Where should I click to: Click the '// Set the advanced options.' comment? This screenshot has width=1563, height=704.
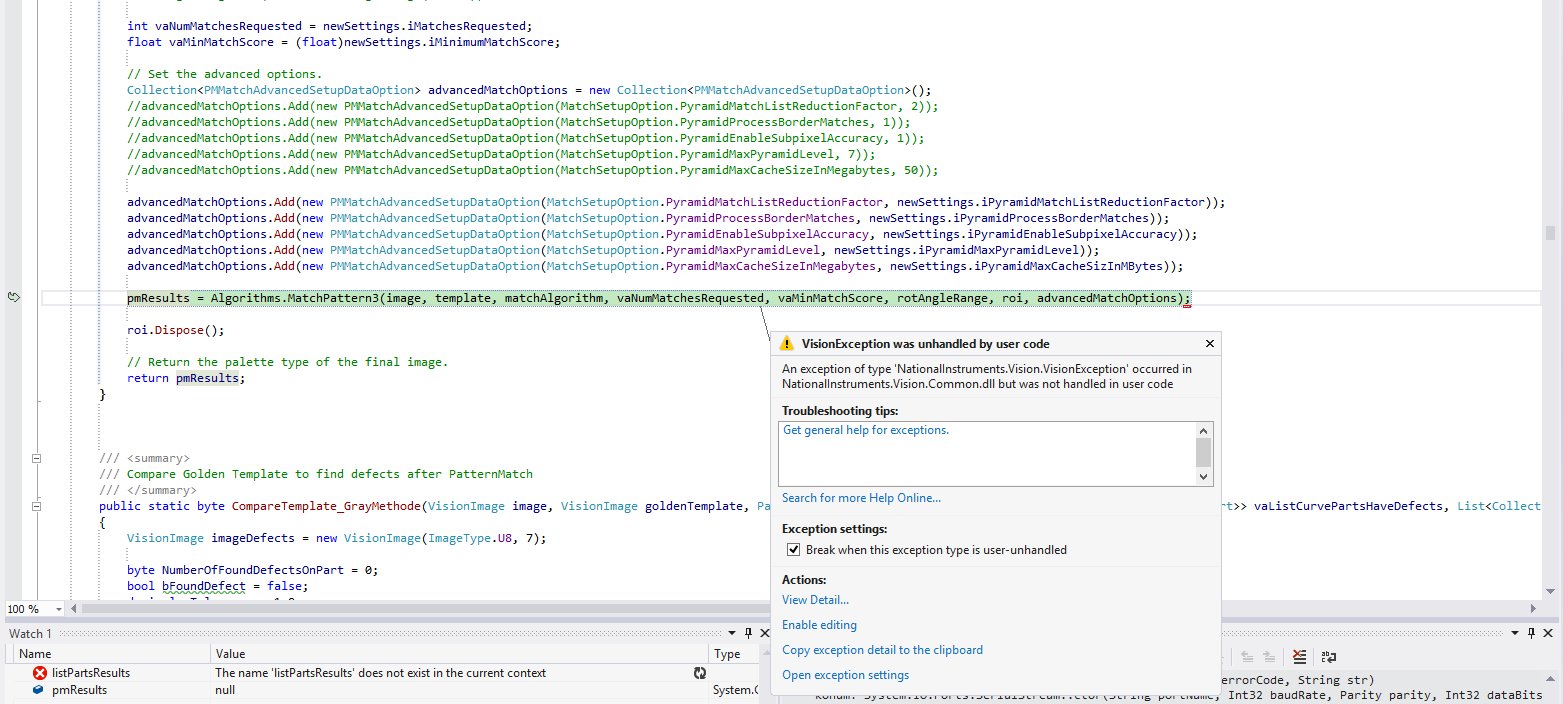click(x=224, y=74)
